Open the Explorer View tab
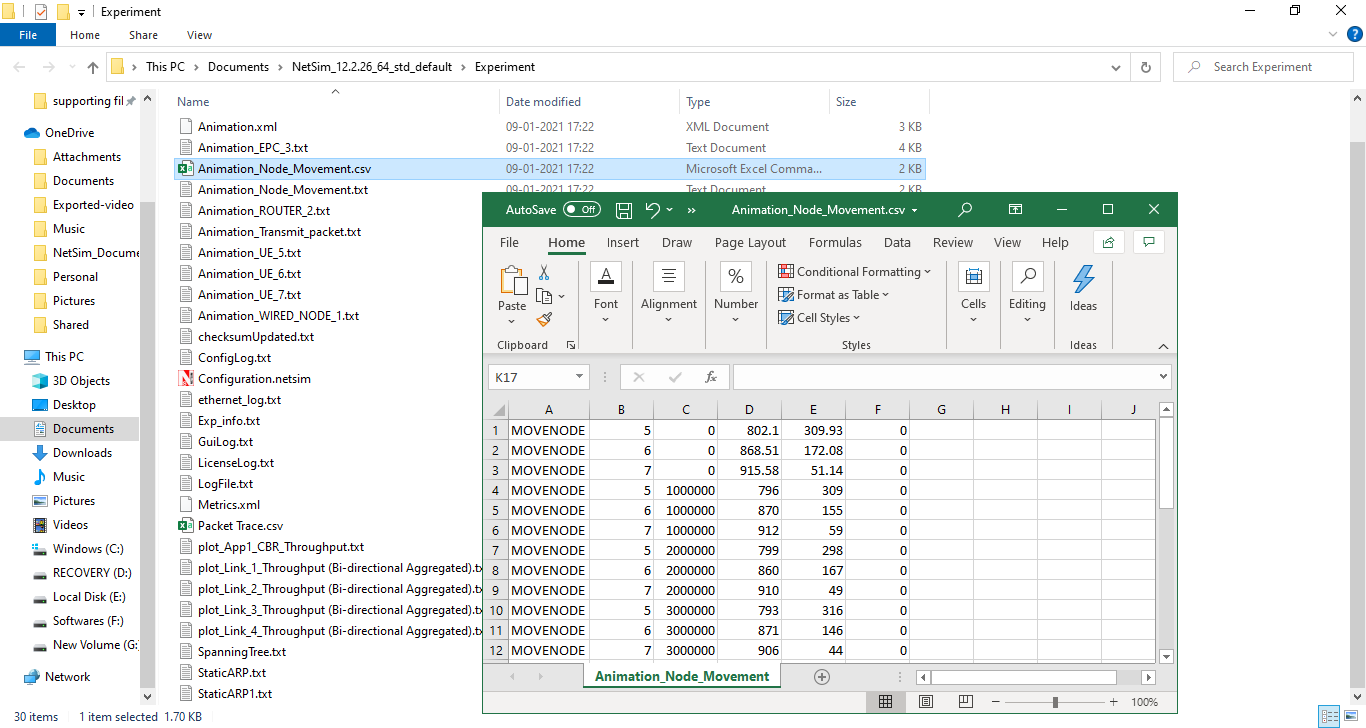1366x728 pixels. point(199,35)
